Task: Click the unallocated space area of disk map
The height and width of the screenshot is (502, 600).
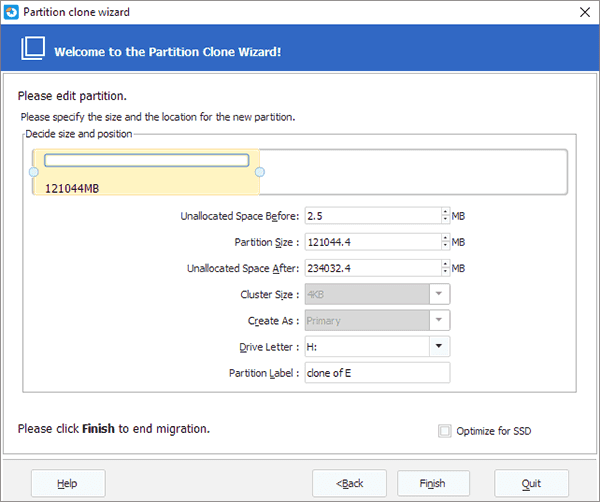Action: pyautogui.click(x=413, y=172)
